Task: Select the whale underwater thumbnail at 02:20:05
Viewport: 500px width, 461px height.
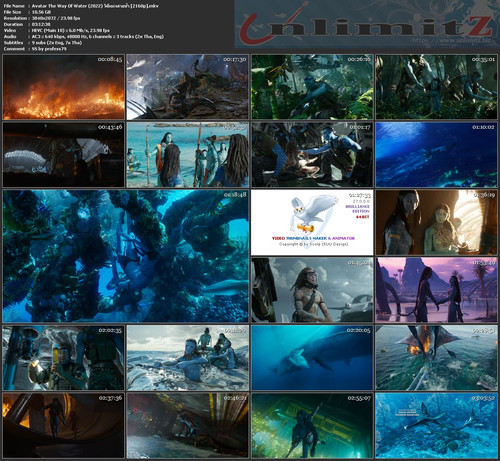Action: coord(312,358)
